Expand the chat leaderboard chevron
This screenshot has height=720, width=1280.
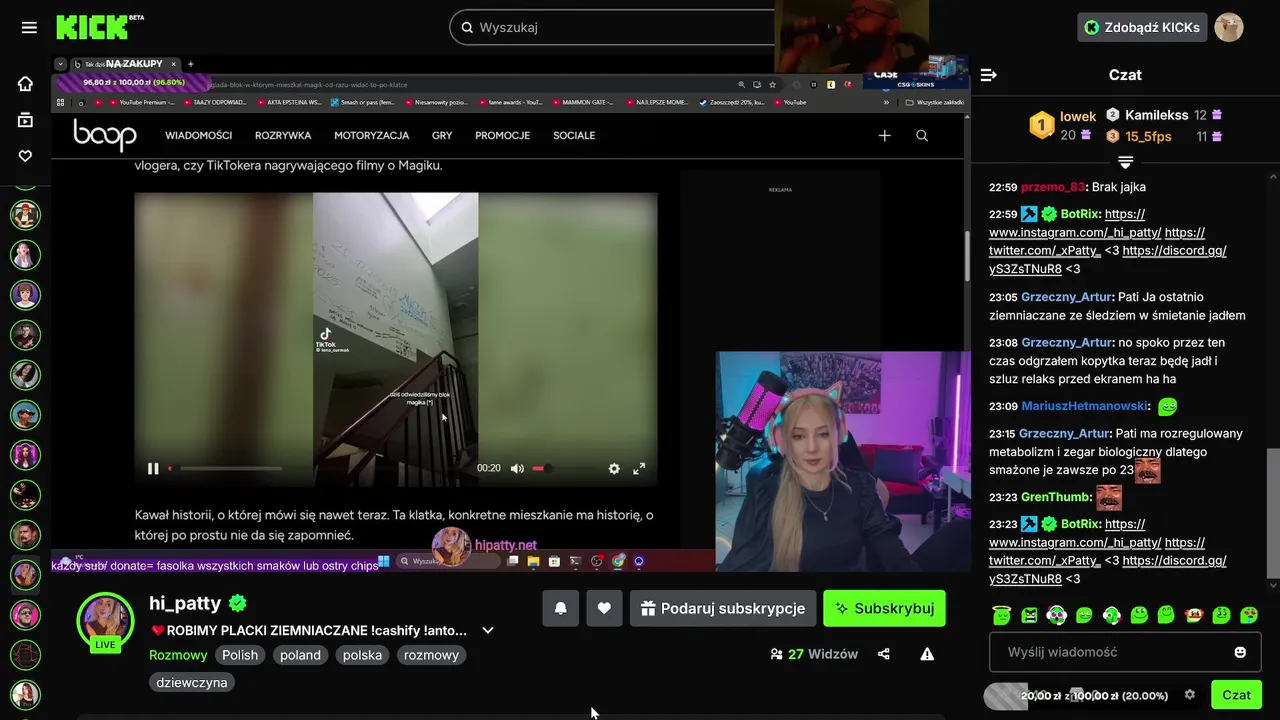(x=1125, y=162)
